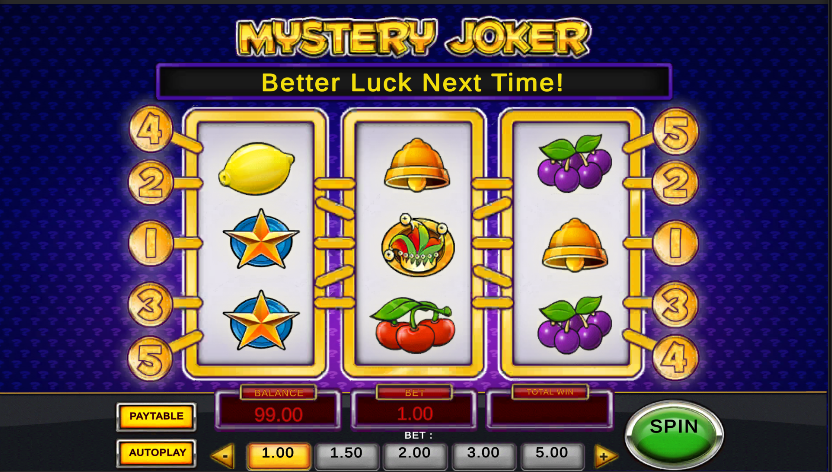Open the Paytable
Screen dimensions: 832x472
click(x=157, y=416)
